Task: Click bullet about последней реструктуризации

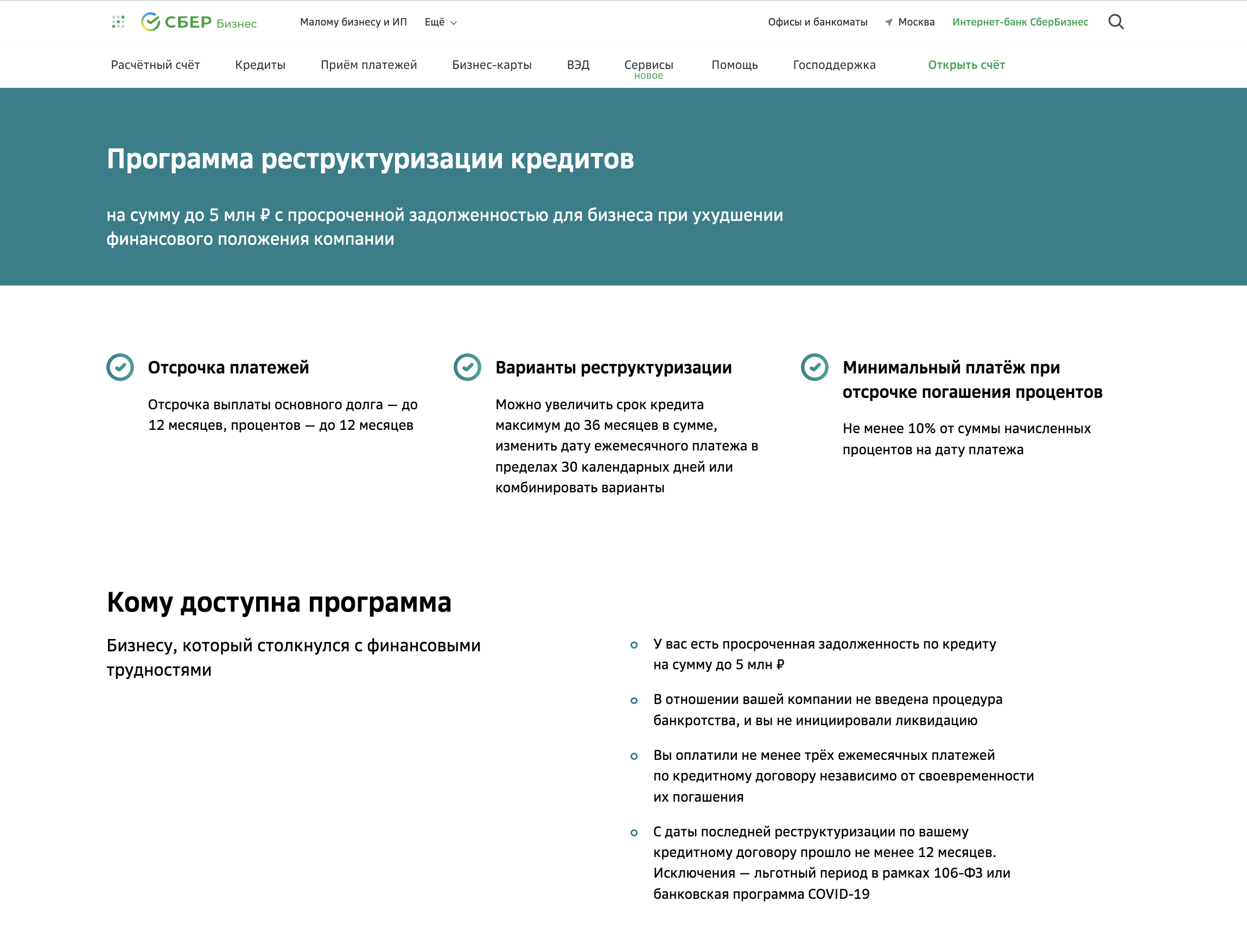Action: coord(832,862)
